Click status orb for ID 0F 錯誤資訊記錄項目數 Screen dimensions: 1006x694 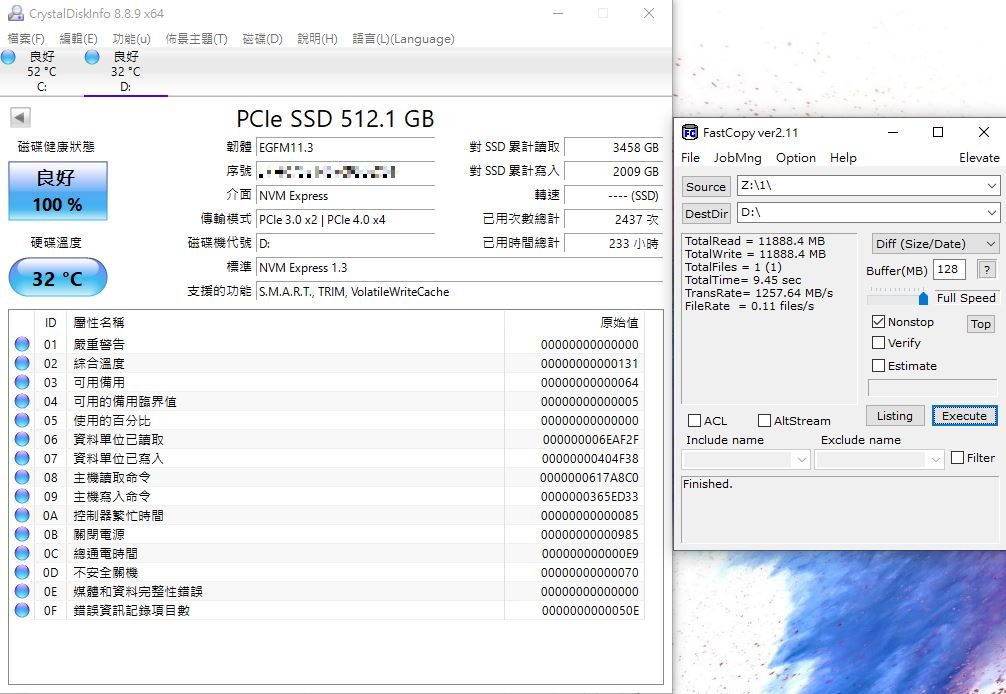pos(22,610)
